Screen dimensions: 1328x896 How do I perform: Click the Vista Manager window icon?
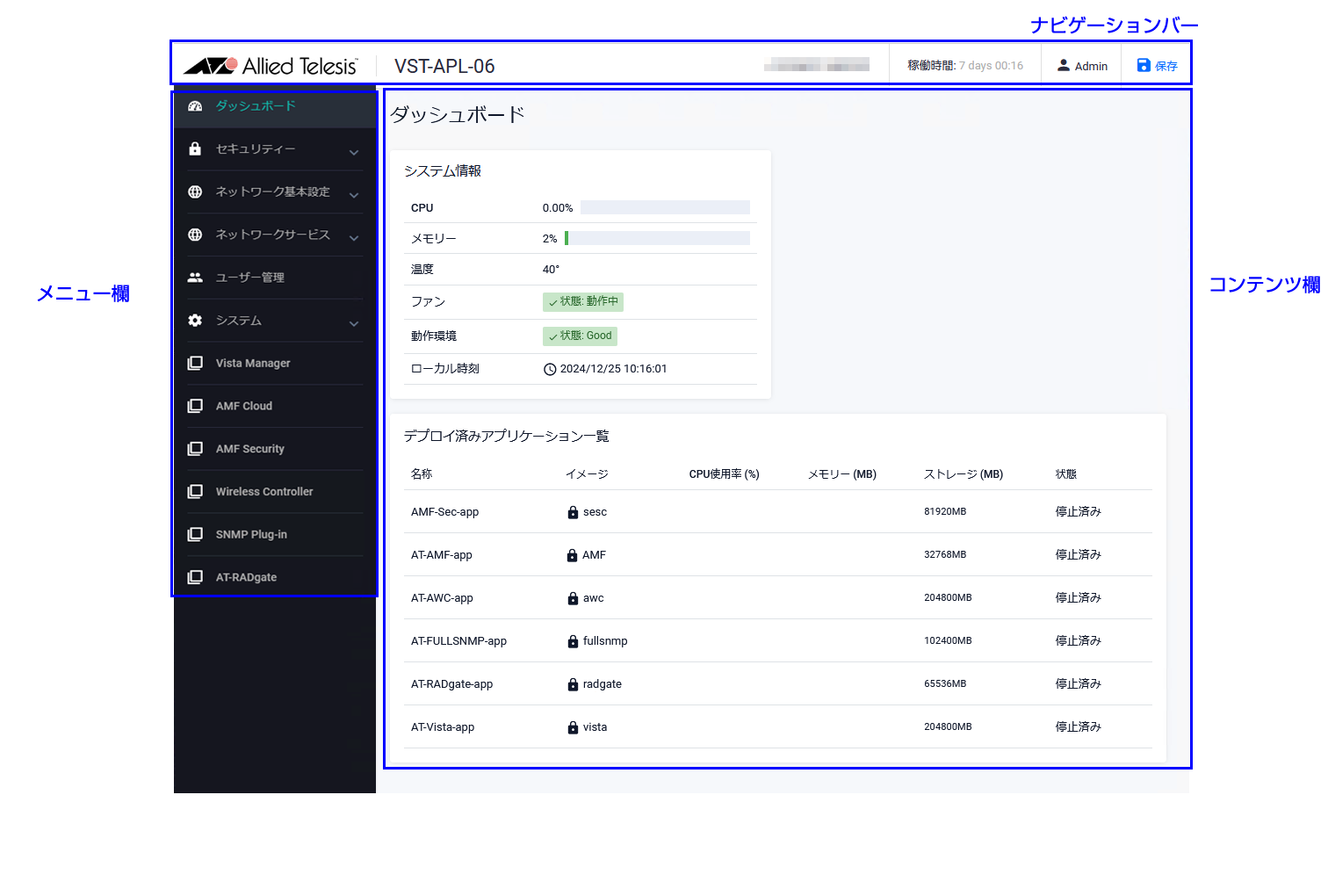pyautogui.click(x=195, y=364)
